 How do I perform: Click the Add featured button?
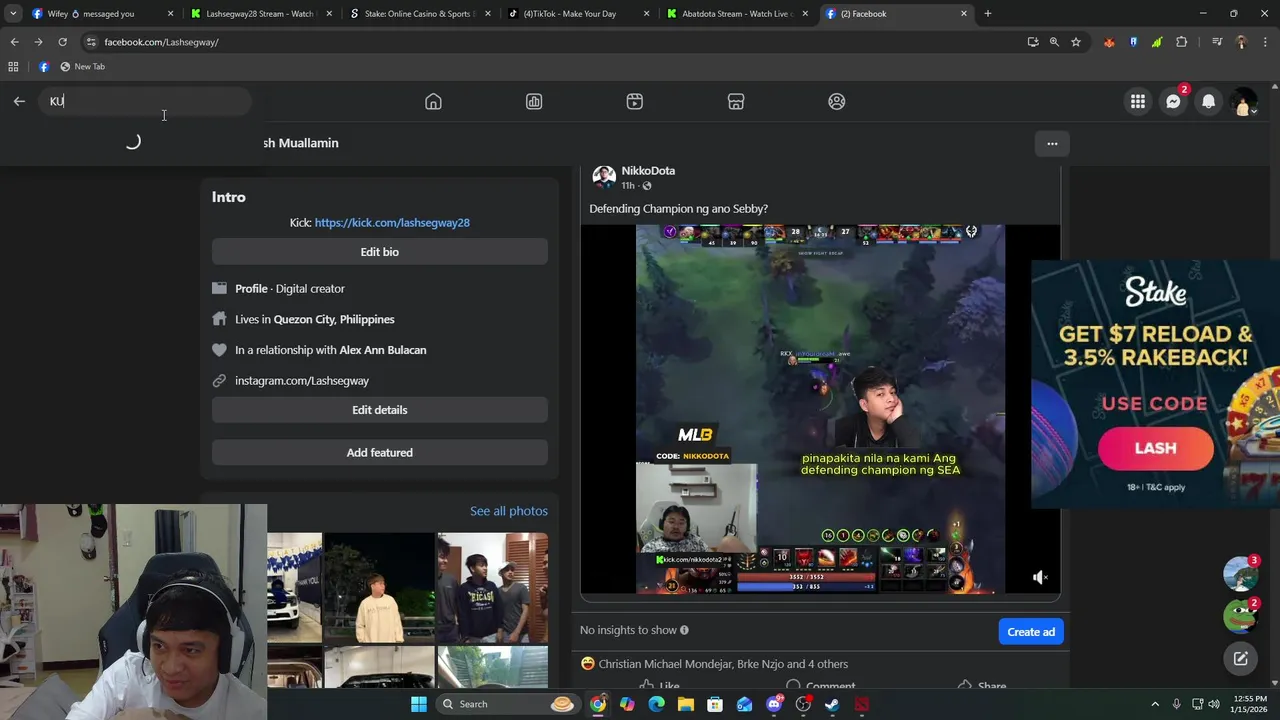coord(379,452)
